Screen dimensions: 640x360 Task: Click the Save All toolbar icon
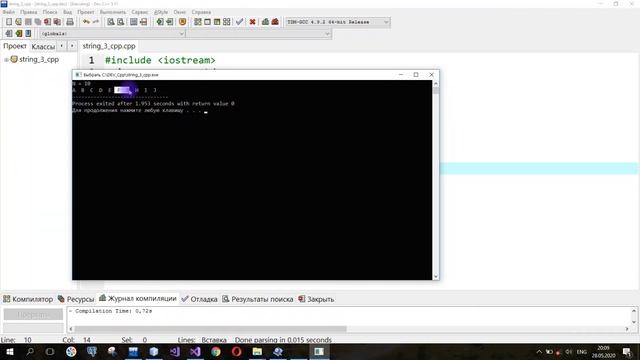coord(38,22)
